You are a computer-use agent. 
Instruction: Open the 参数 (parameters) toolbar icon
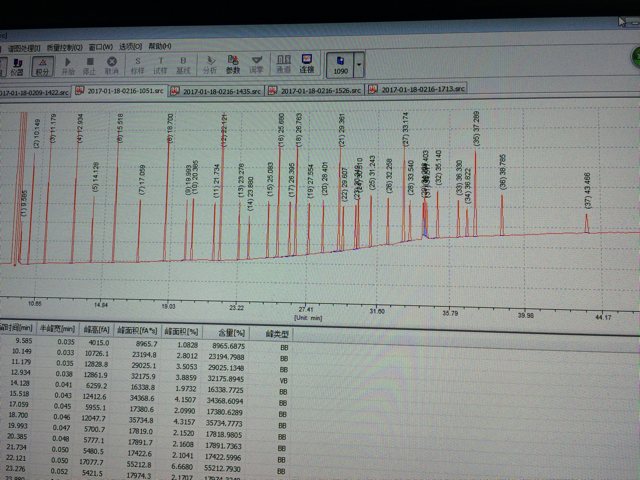pos(233,65)
